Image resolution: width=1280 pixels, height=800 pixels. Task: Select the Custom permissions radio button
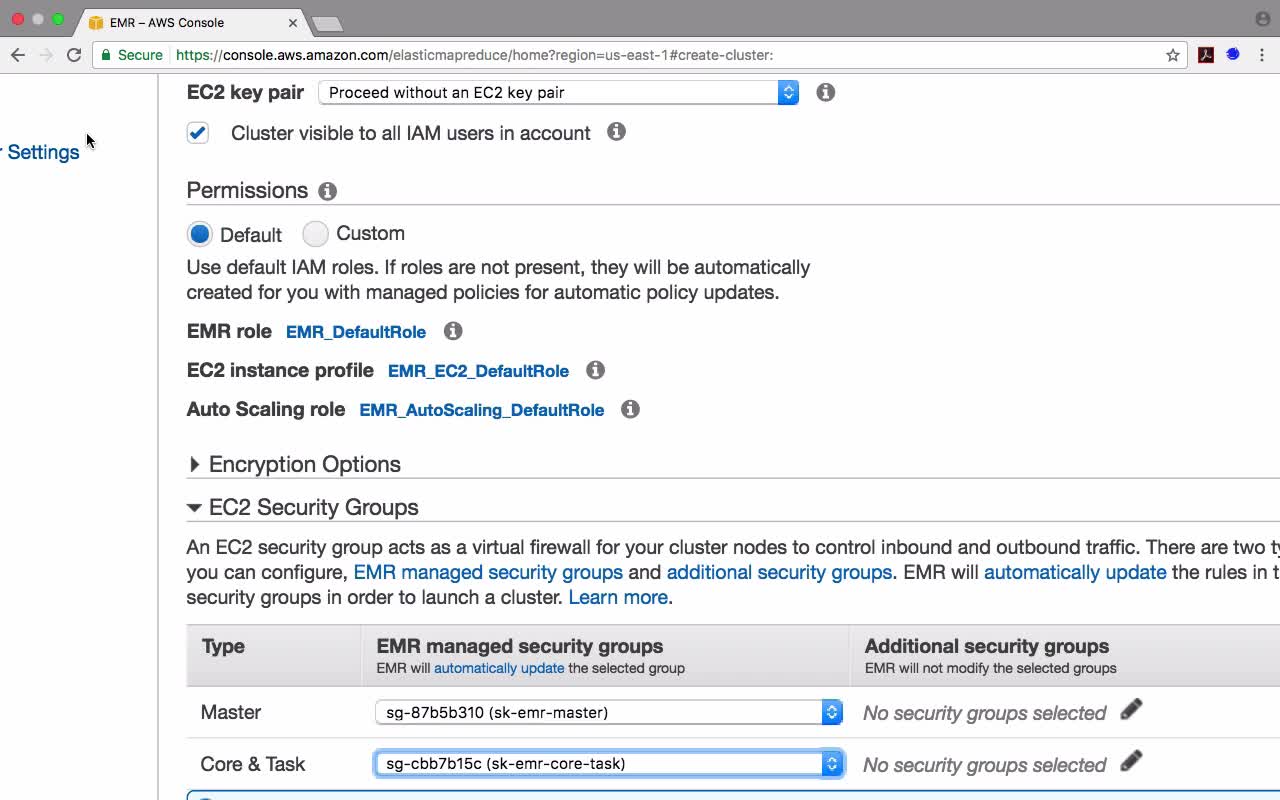[316, 234]
